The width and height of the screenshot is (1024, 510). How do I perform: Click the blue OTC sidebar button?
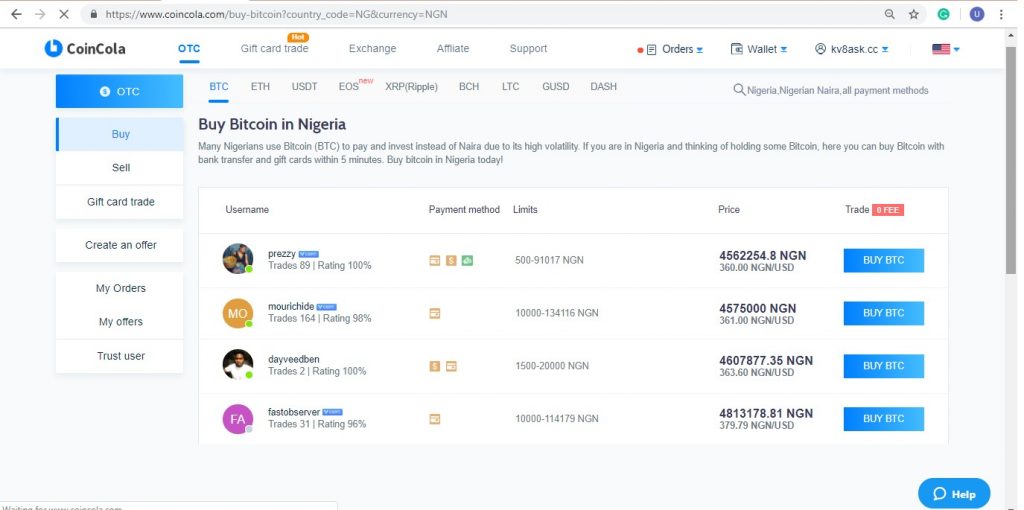pos(120,91)
